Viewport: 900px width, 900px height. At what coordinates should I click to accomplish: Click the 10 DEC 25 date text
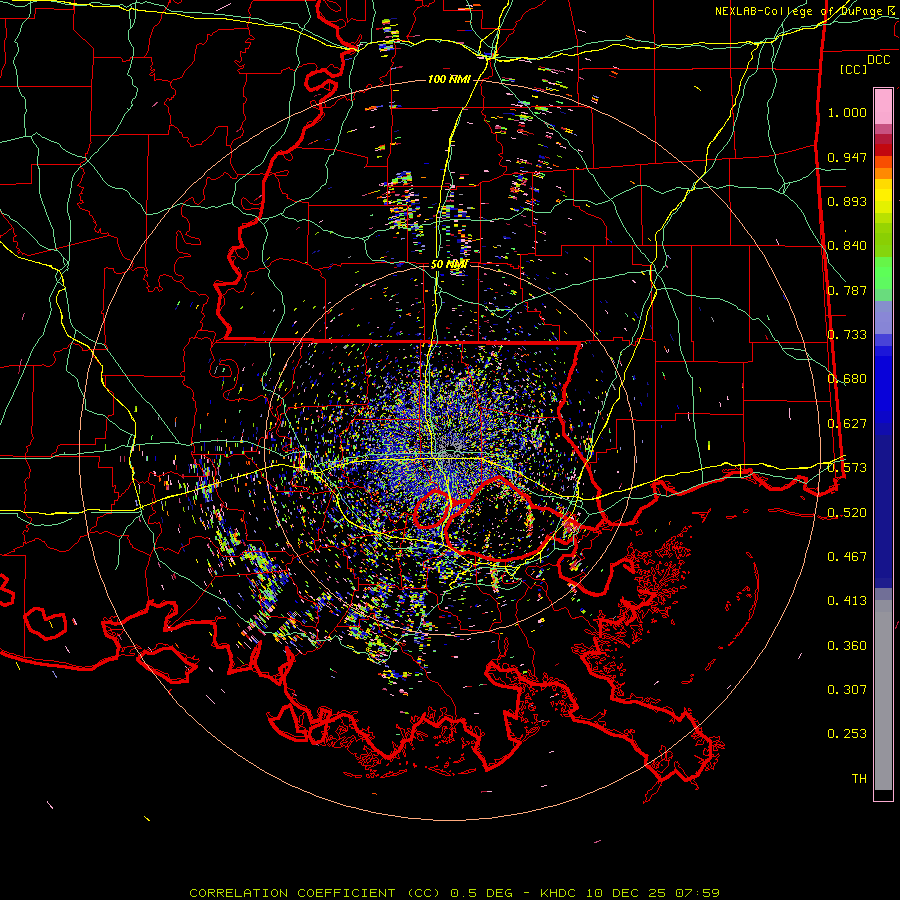point(626,893)
